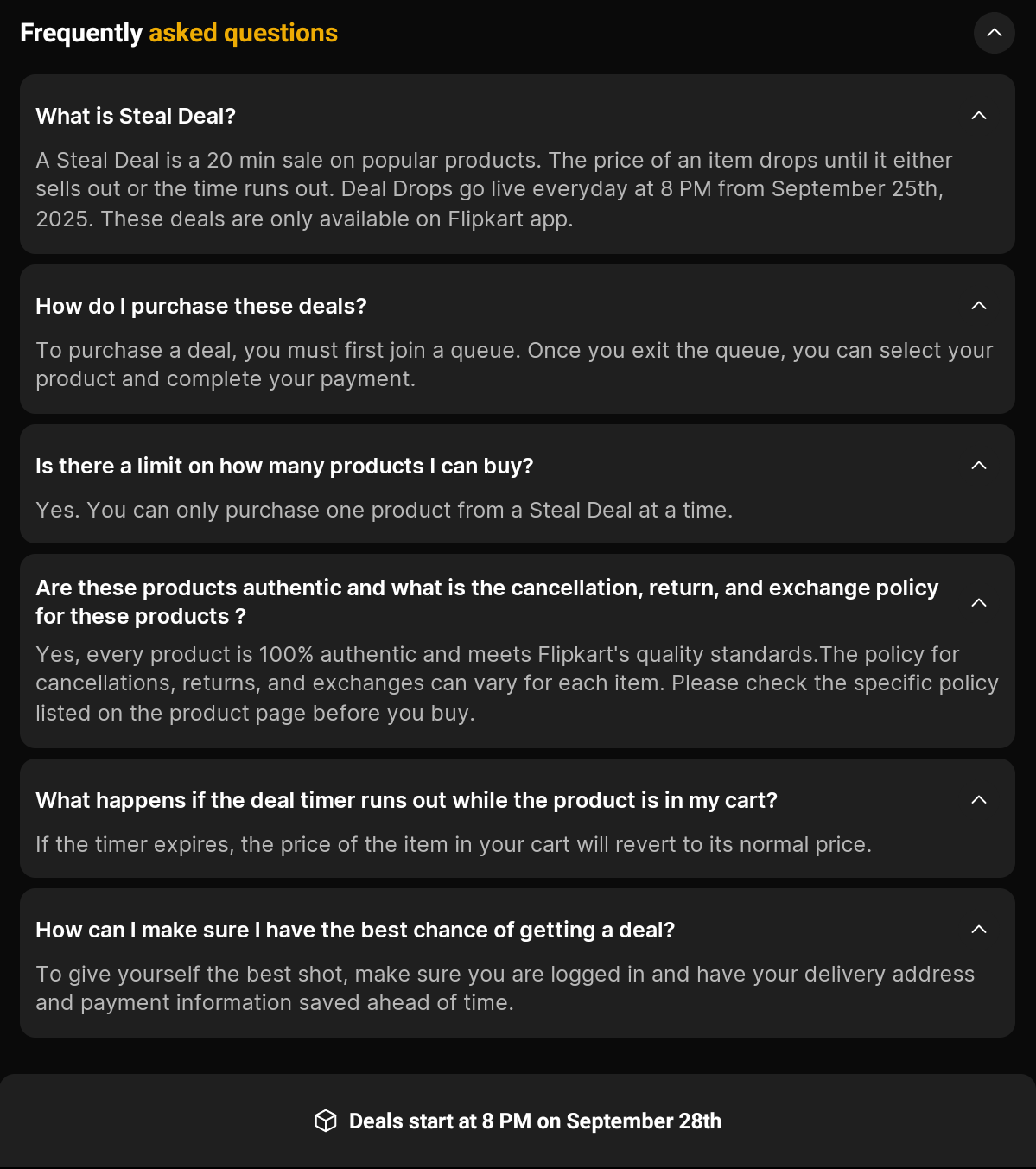Click the package icon next to deals announcement
Image resolution: width=1036 pixels, height=1169 pixels.
pyautogui.click(x=326, y=1121)
